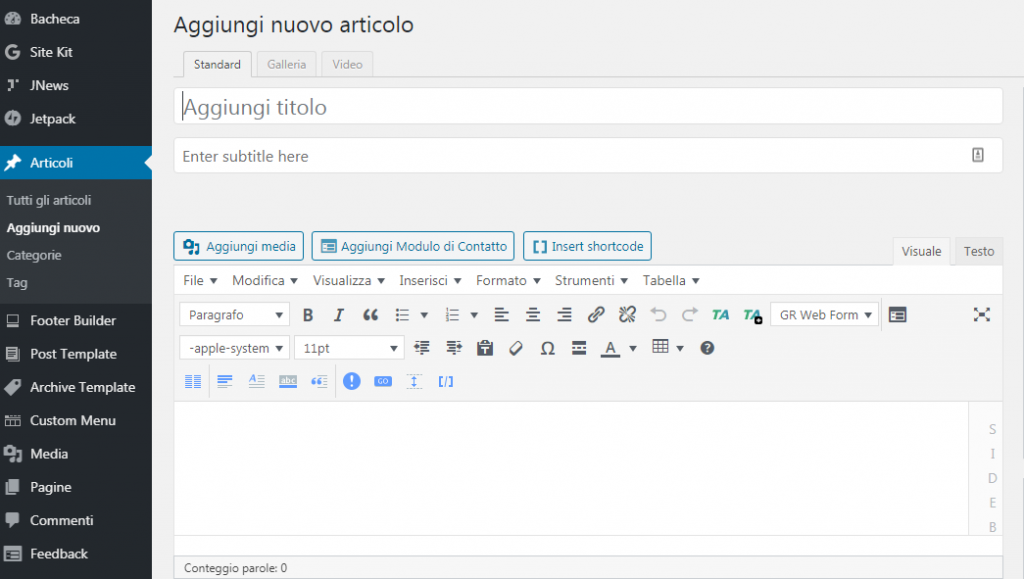Open the File menu

pos(200,281)
